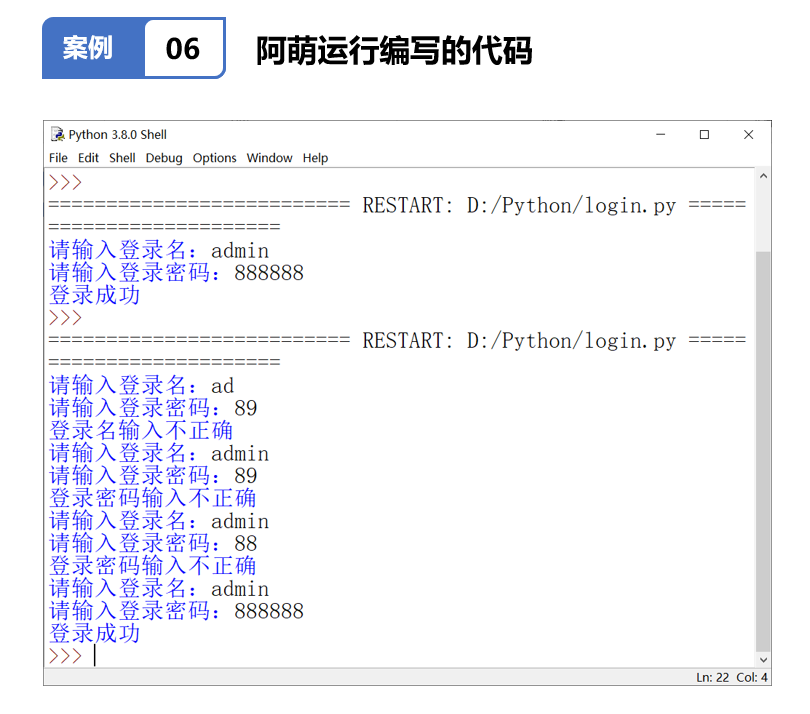Click the '案例' blue label
This screenshot has width=810, height=714.
87,48
